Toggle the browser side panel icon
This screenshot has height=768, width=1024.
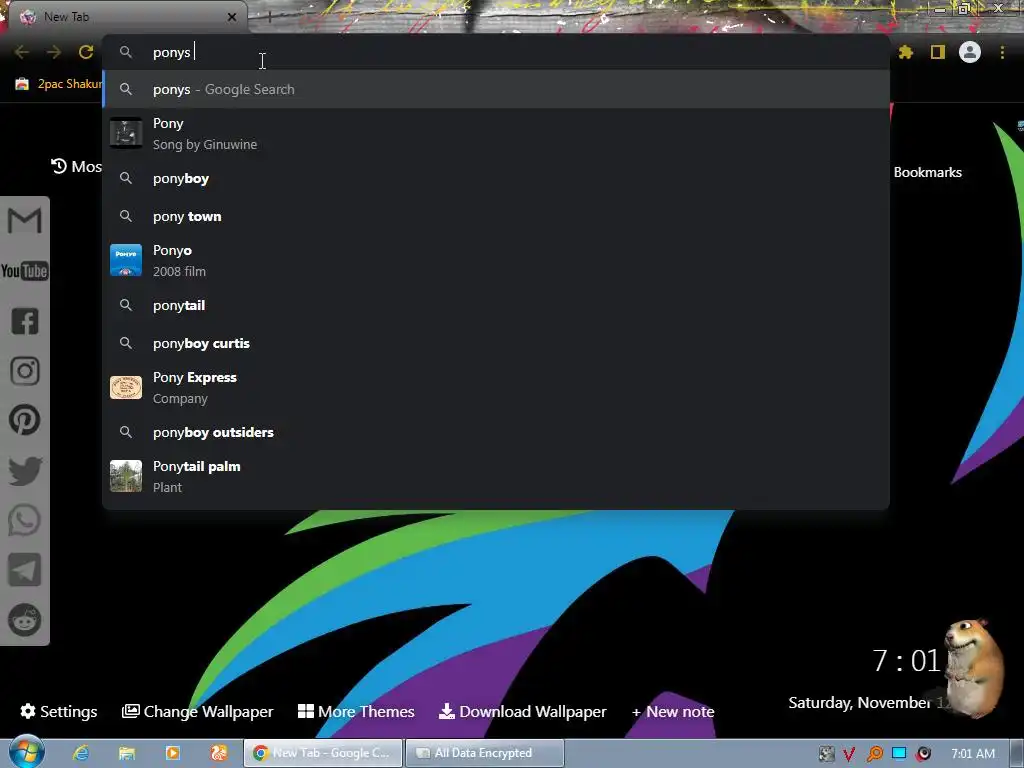point(938,52)
